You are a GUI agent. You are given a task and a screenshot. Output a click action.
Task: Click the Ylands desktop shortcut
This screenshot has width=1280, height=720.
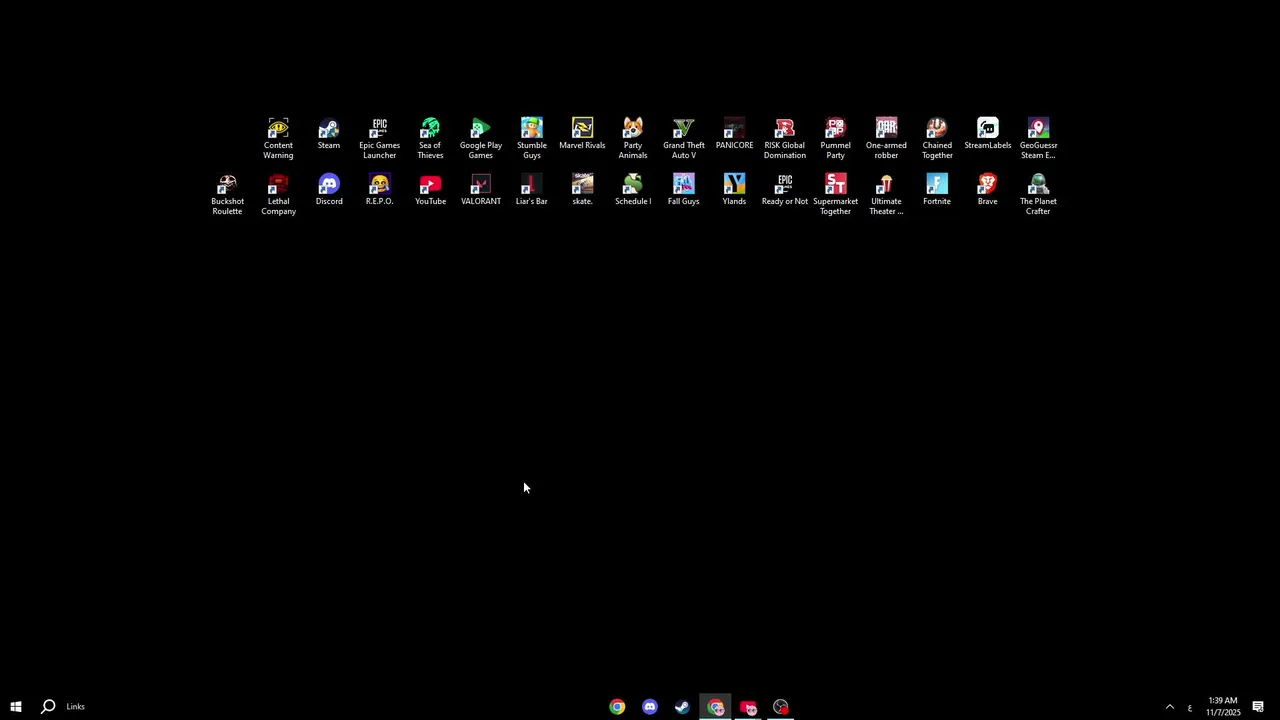[x=734, y=190]
